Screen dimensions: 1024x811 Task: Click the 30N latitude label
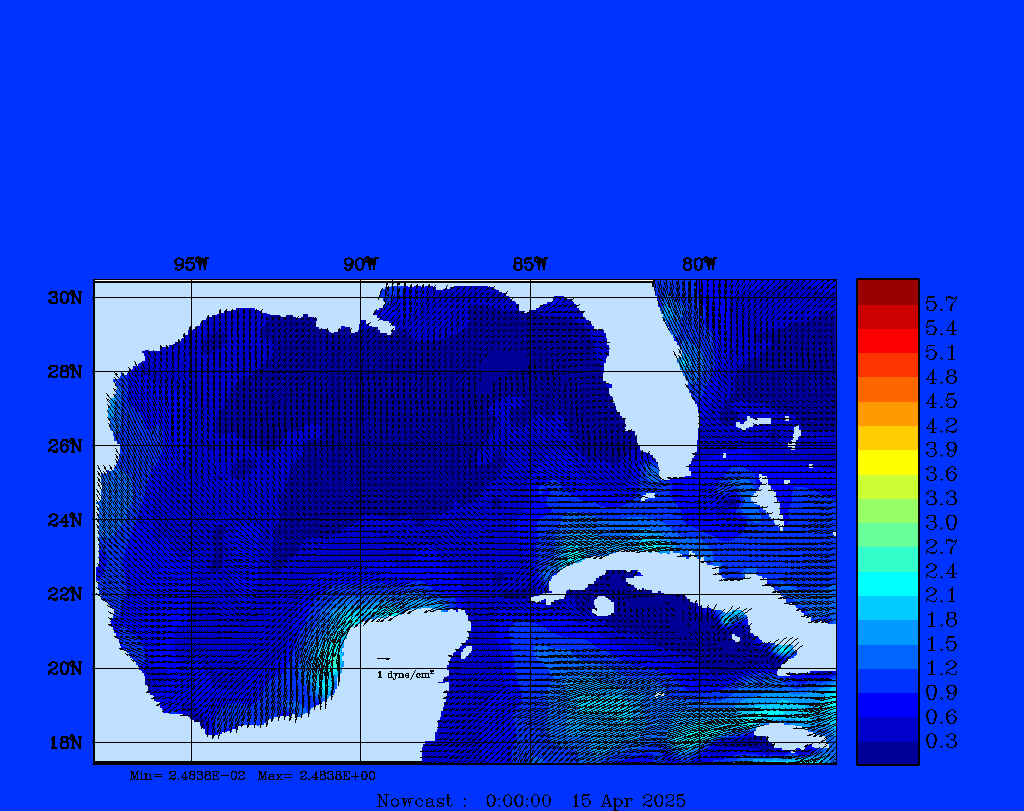(x=64, y=298)
